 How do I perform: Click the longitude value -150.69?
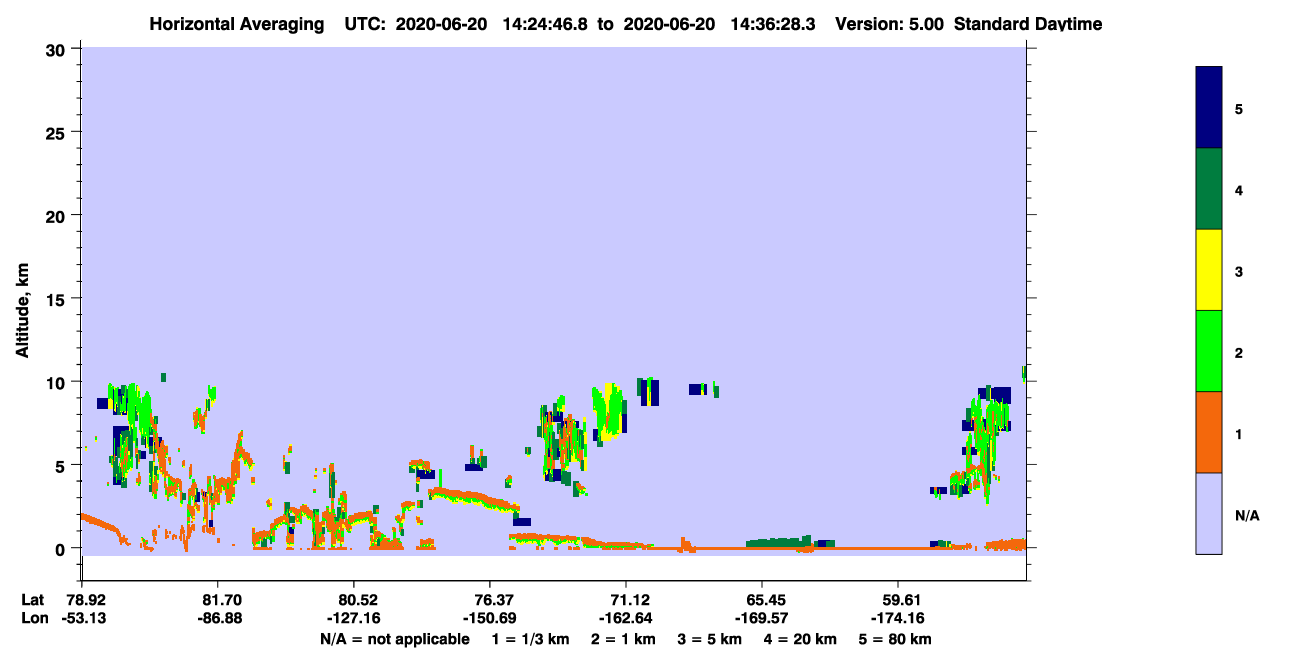489,618
